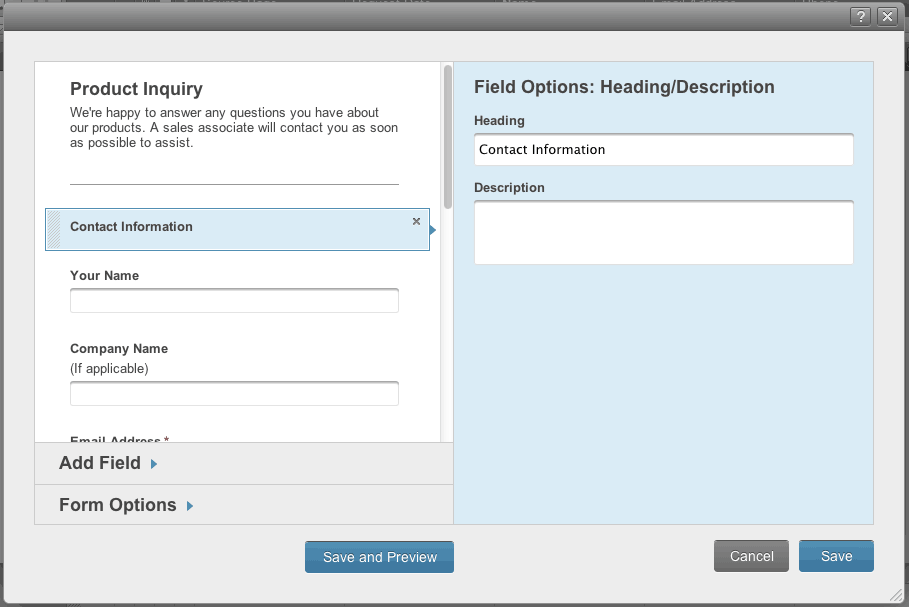Screen dimensions: 909x607
Task: Click into the Description text area
Action: [x=663, y=232]
